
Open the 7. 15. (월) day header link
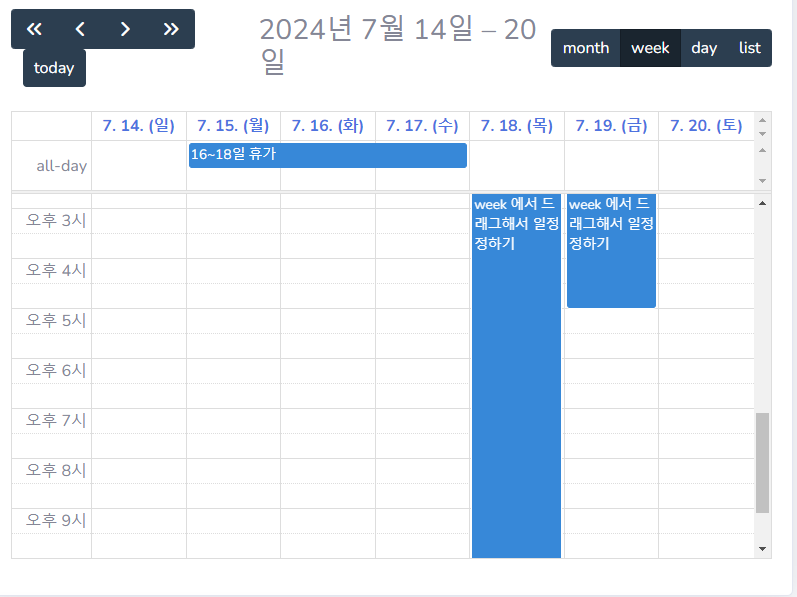[x=233, y=125]
